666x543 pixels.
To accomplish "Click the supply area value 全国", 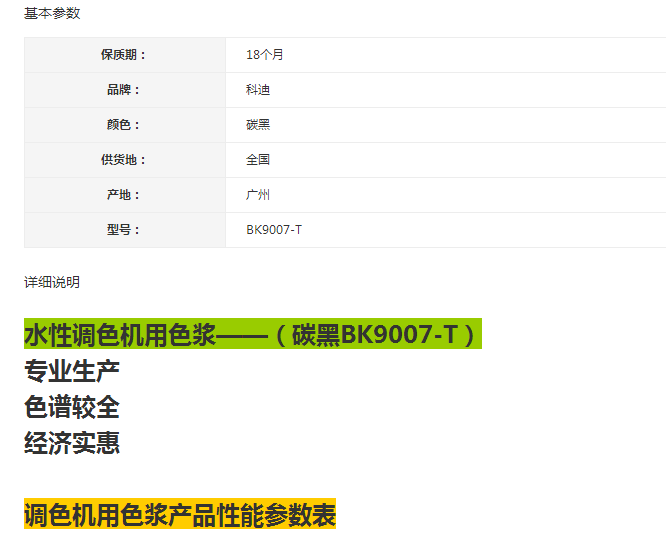I will point(258,160).
